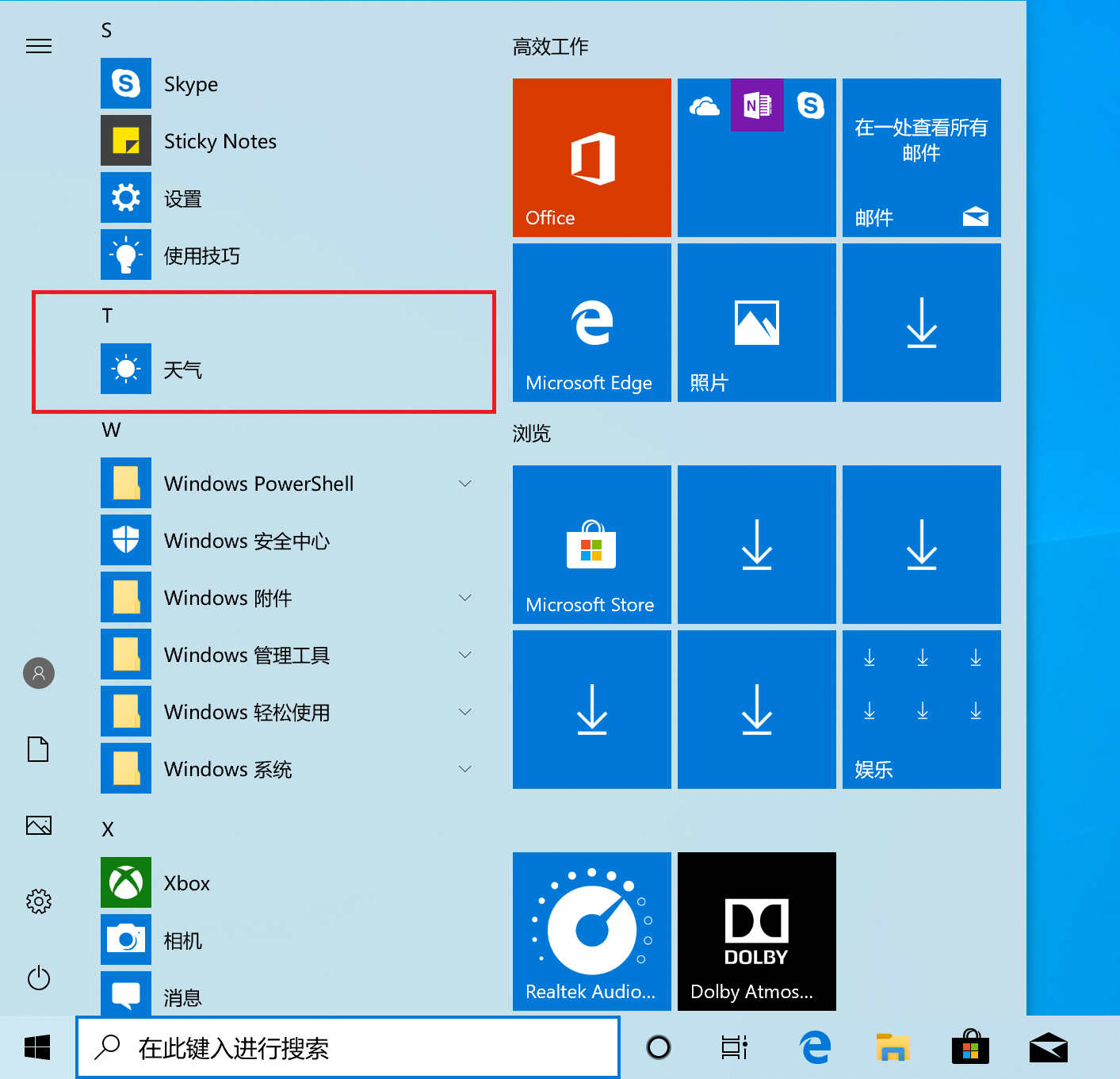Click Skype icon in Office folder tile

[x=810, y=105]
